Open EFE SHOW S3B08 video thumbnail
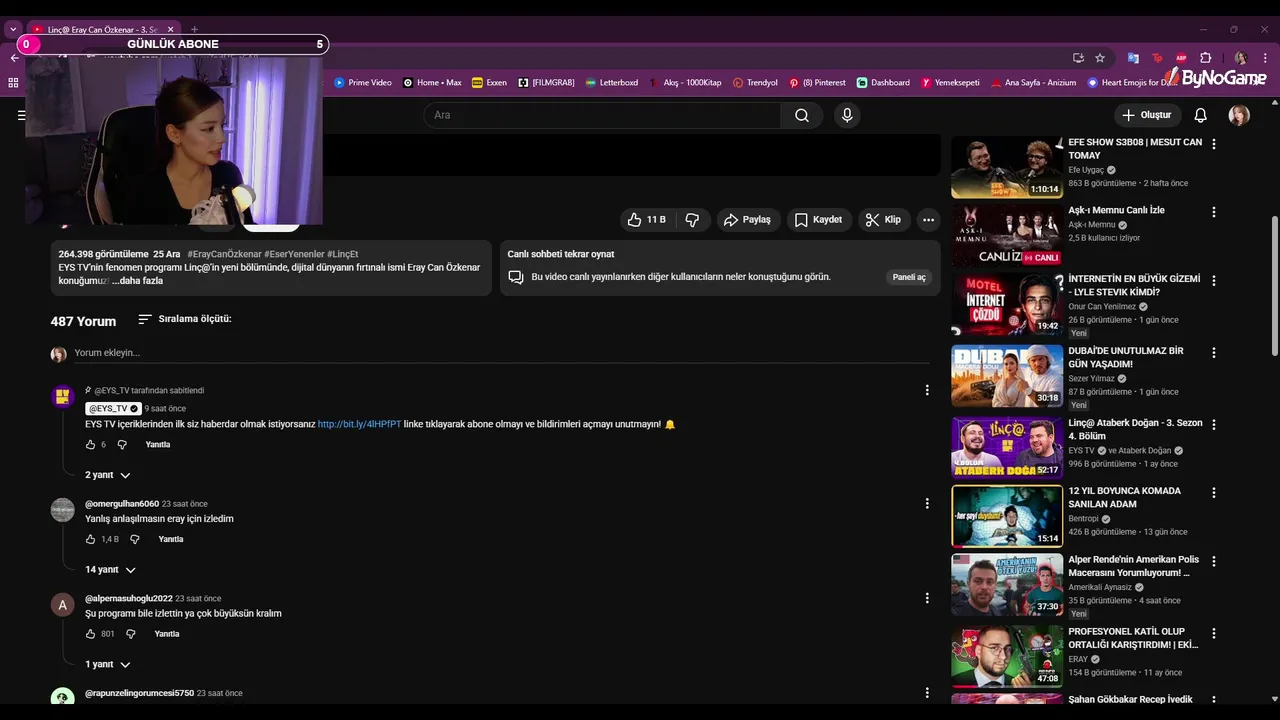 pyautogui.click(x=1007, y=168)
